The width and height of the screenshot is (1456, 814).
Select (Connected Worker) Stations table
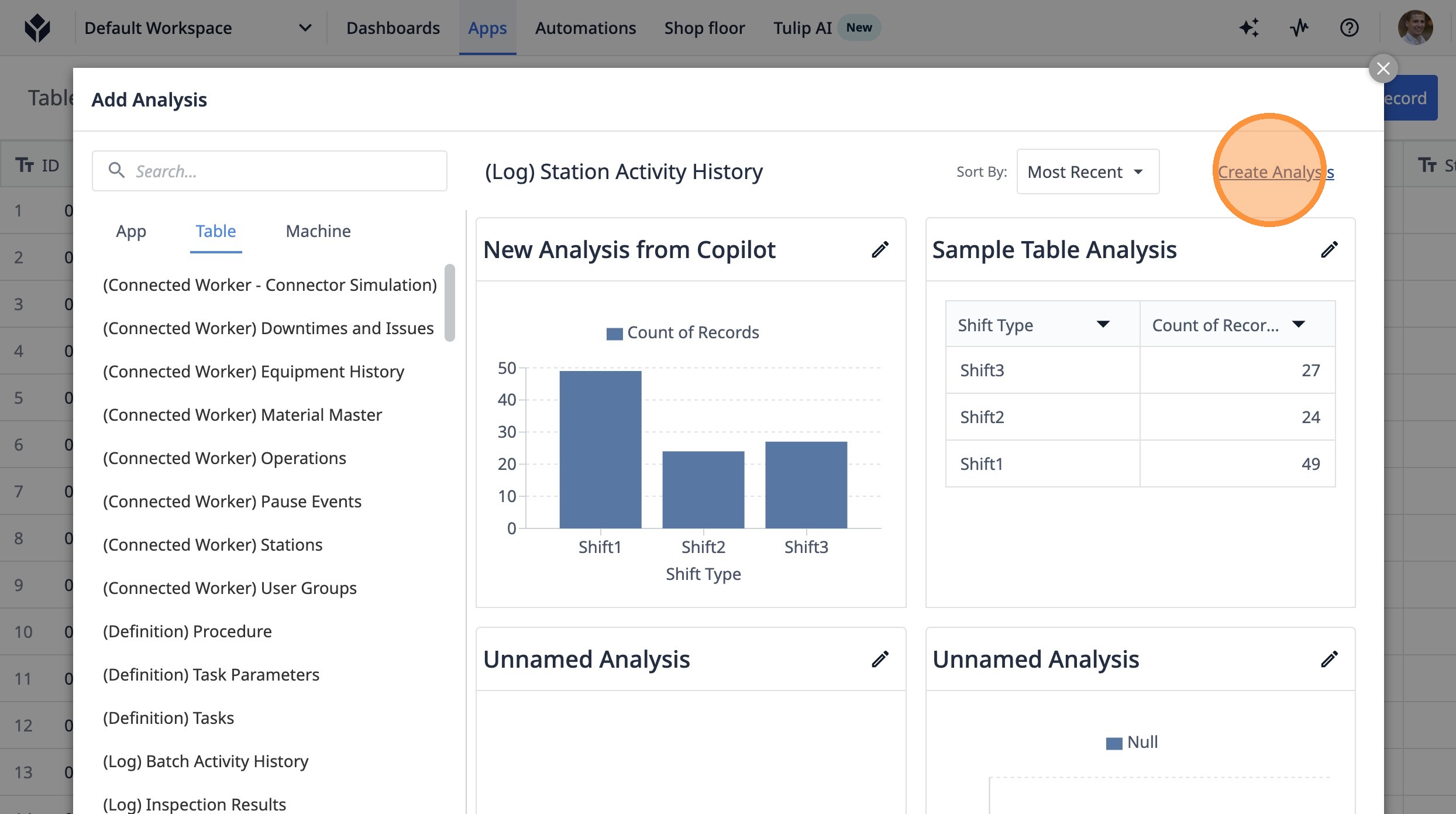pyautogui.click(x=212, y=545)
